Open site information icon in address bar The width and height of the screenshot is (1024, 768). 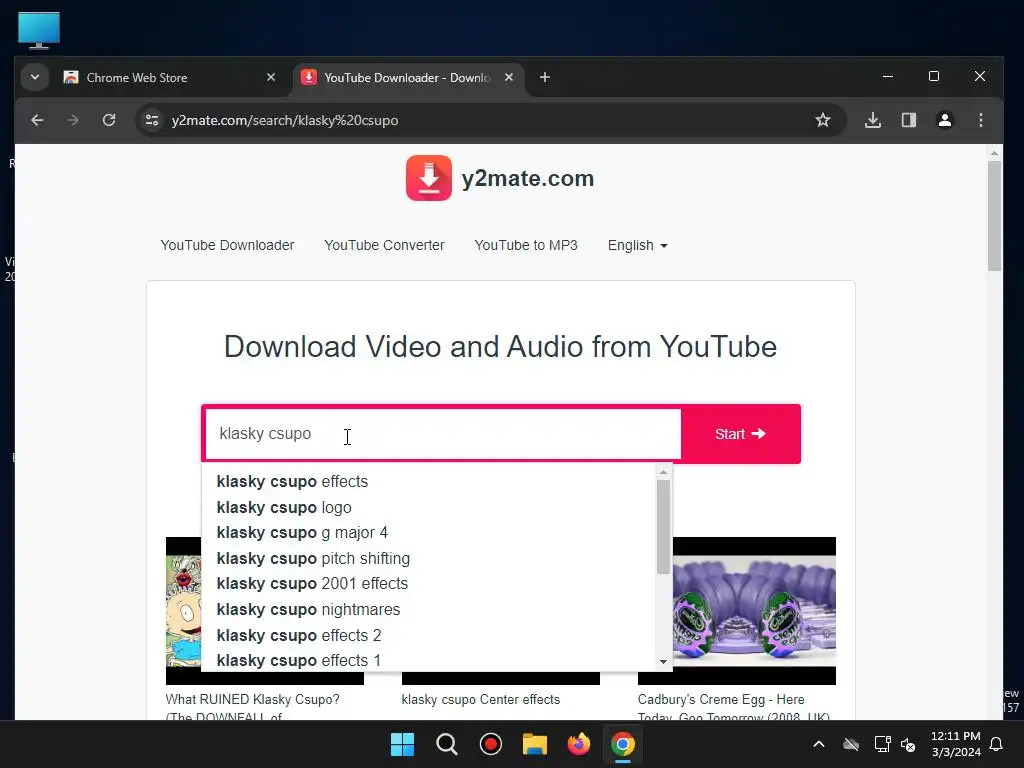pos(152,120)
